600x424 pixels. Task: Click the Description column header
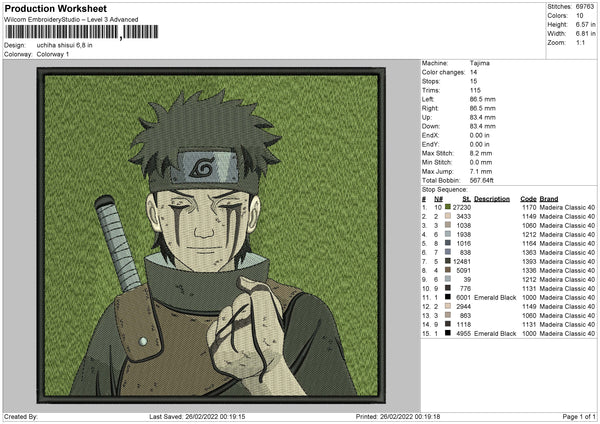[492, 199]
